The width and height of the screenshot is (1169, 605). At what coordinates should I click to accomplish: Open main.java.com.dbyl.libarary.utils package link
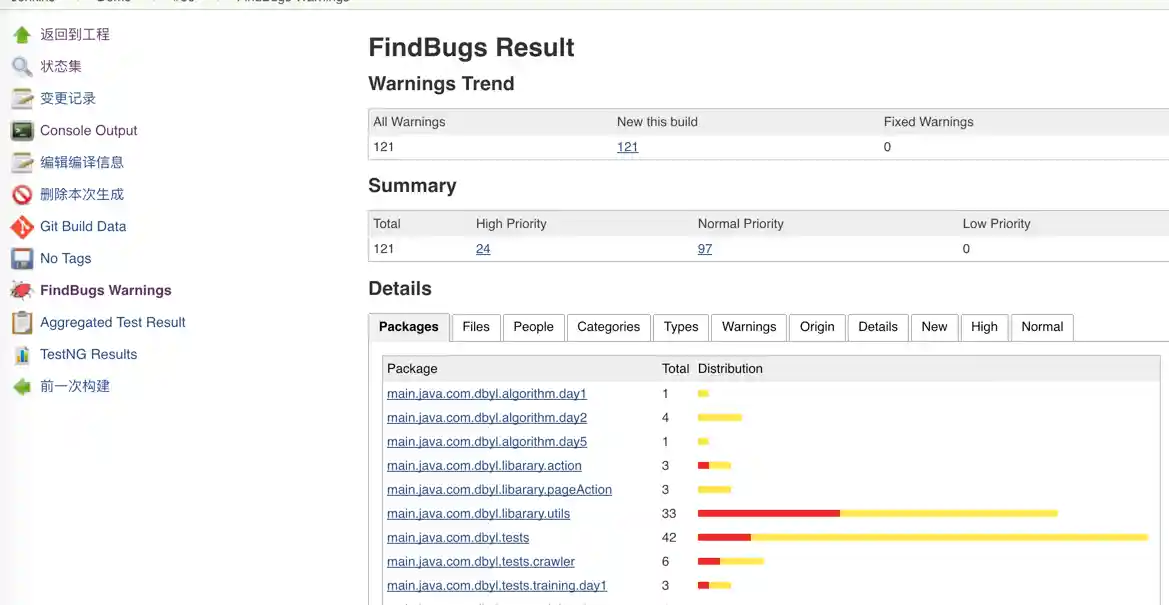point(478,514)
